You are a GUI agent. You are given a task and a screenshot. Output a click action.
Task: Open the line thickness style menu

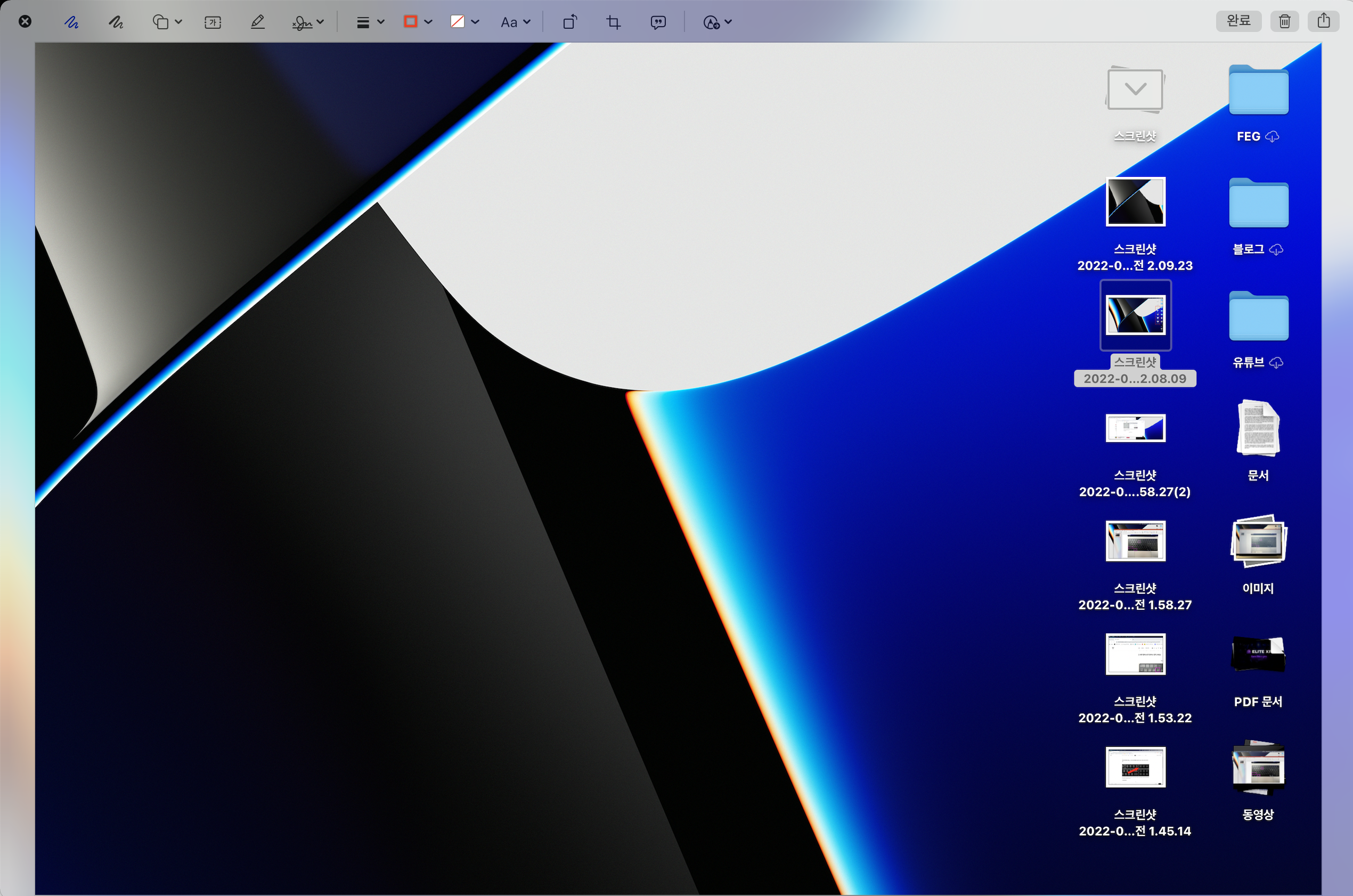pyautogui.click(x=370, y=22)
